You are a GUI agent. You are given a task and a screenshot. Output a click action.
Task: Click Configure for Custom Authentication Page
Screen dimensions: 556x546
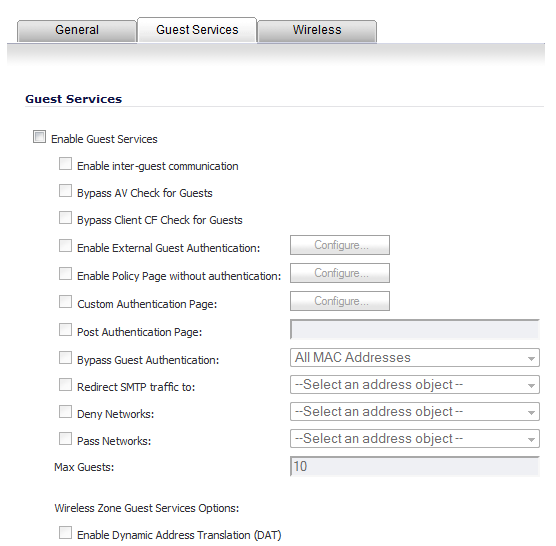tap(340, 301)
